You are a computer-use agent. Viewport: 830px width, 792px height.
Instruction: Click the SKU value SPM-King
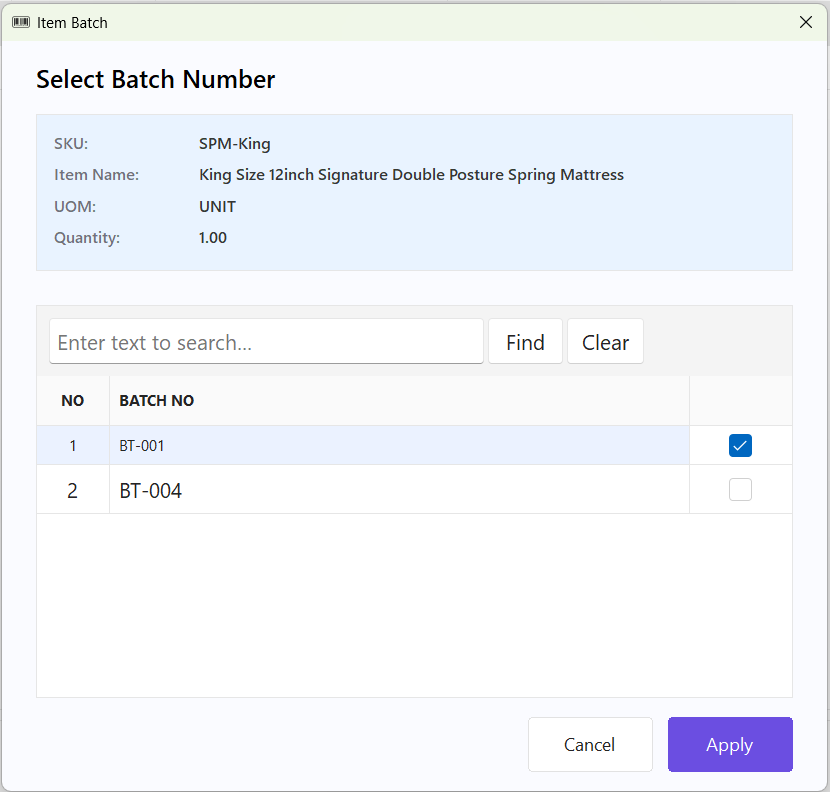tap(234, 144)
